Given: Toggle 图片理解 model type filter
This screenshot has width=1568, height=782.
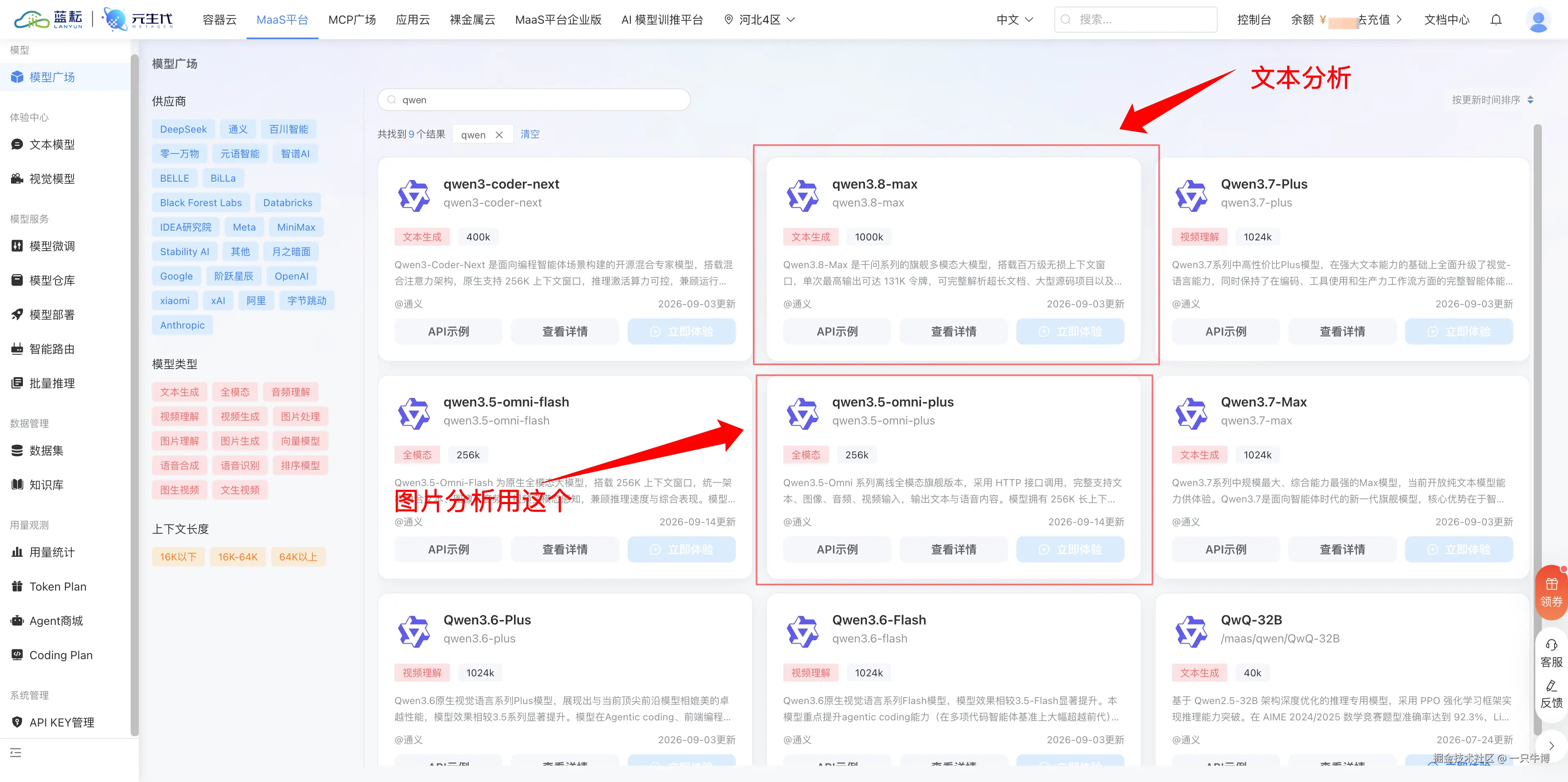Looking at the screenshot, I should pyautogui.click(x=180, y=441).
